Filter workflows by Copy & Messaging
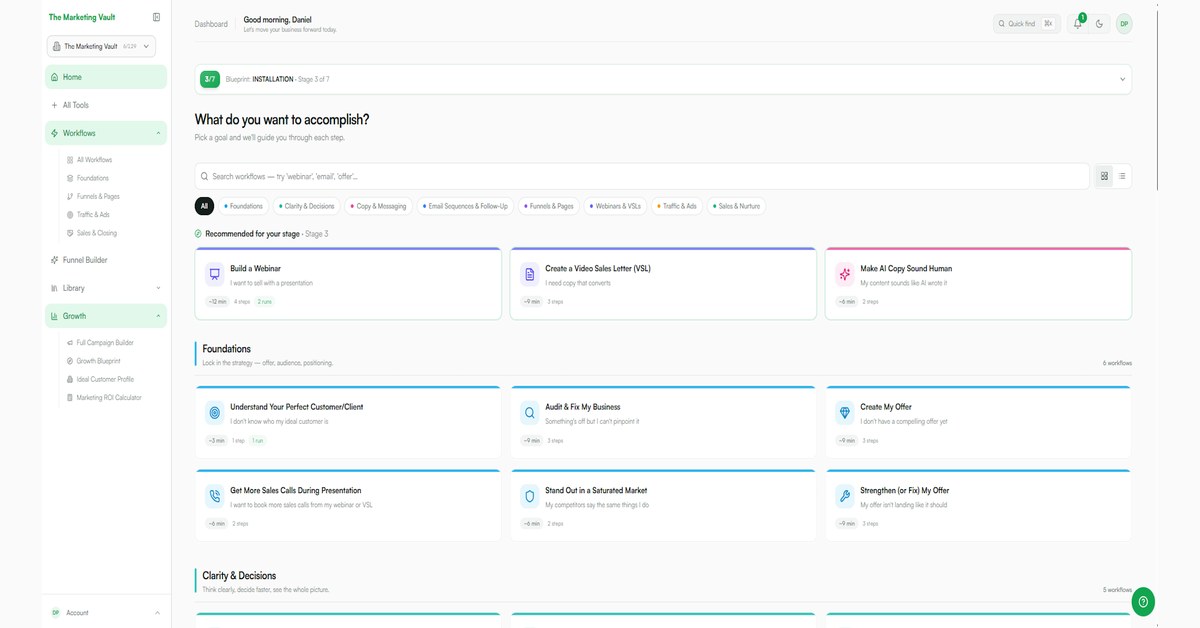1200x628 pixels. coord(378,206)
